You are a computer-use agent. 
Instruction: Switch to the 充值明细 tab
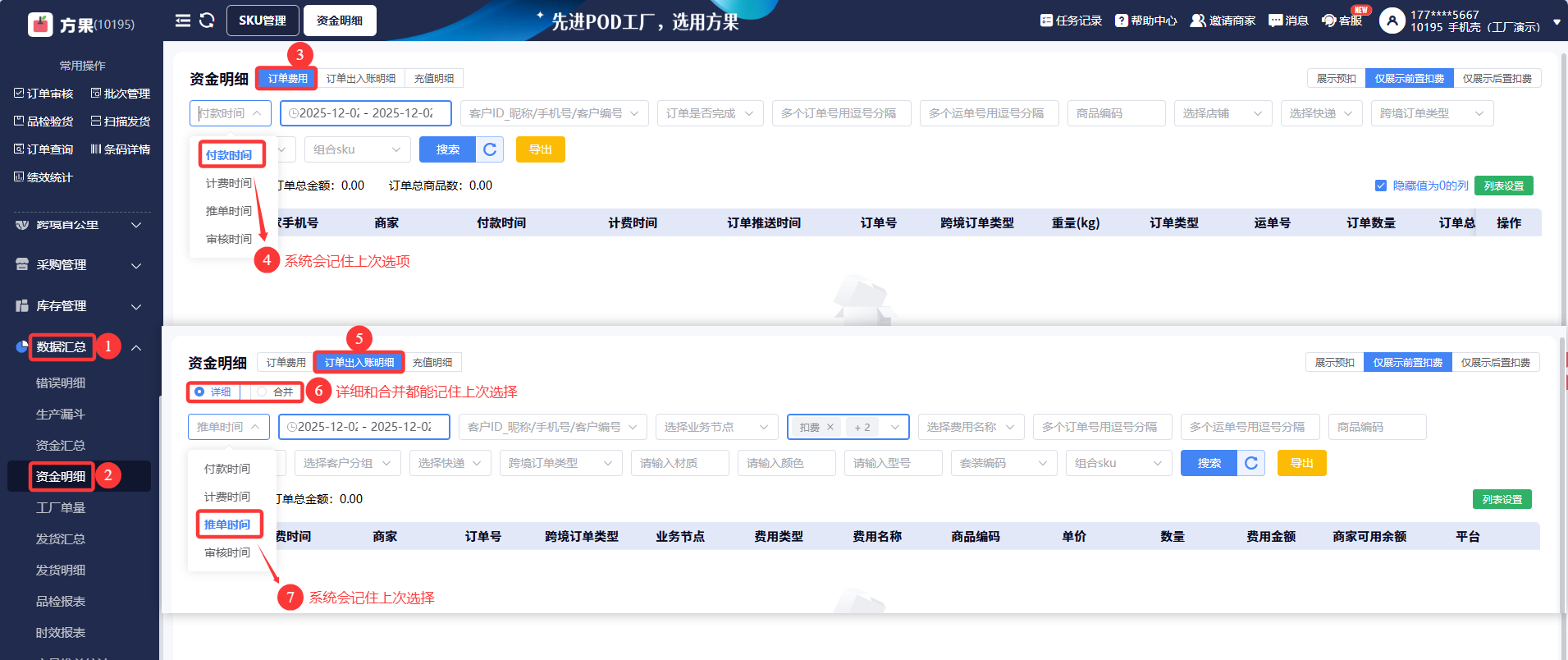coord(433,78)
